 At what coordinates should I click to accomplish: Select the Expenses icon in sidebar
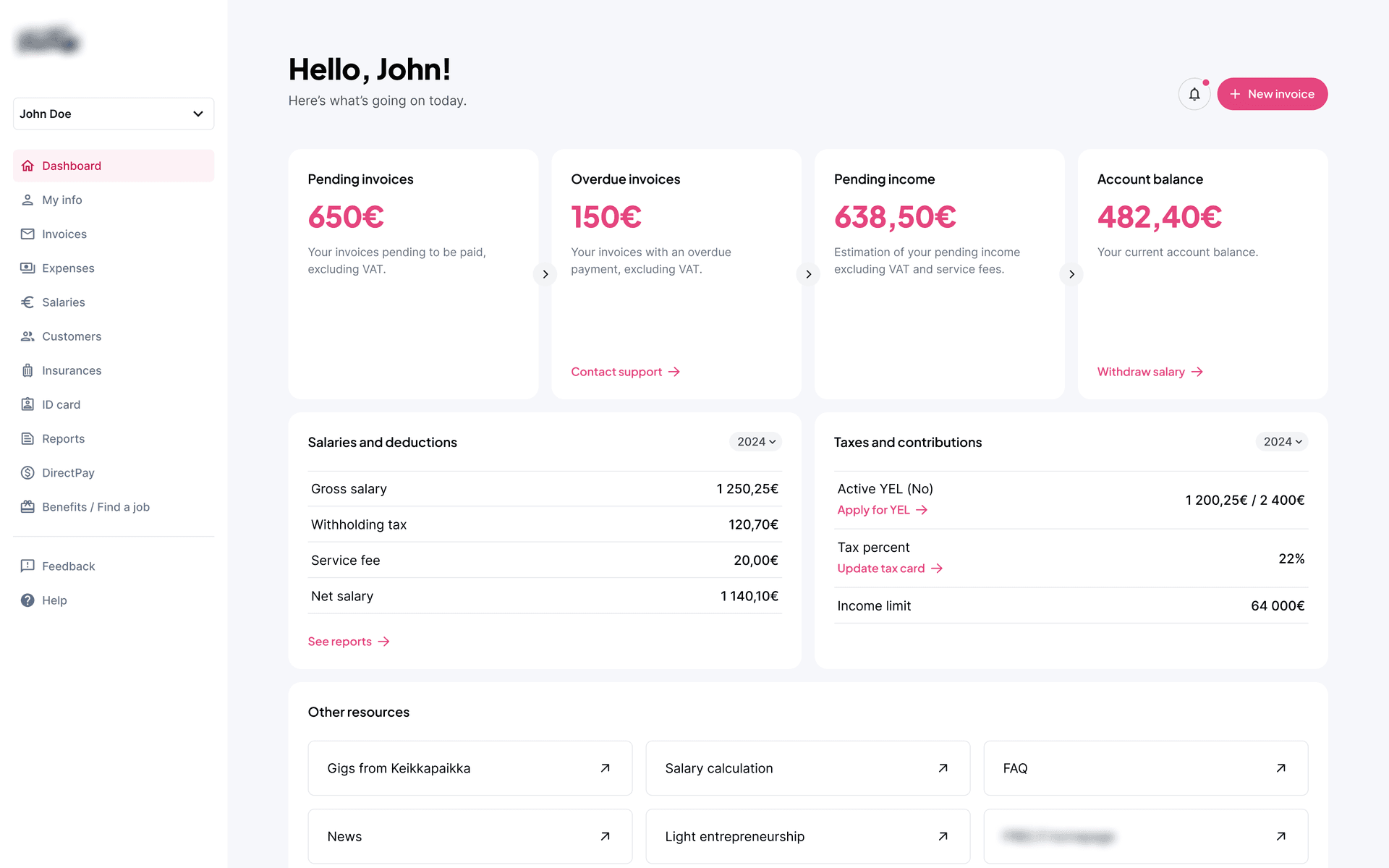pos(27,268)
